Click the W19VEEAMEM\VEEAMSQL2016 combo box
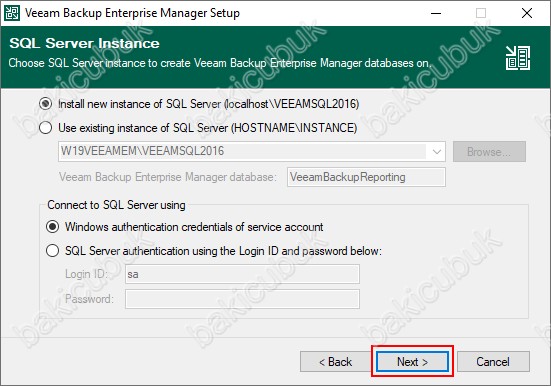 pos(252,152)
